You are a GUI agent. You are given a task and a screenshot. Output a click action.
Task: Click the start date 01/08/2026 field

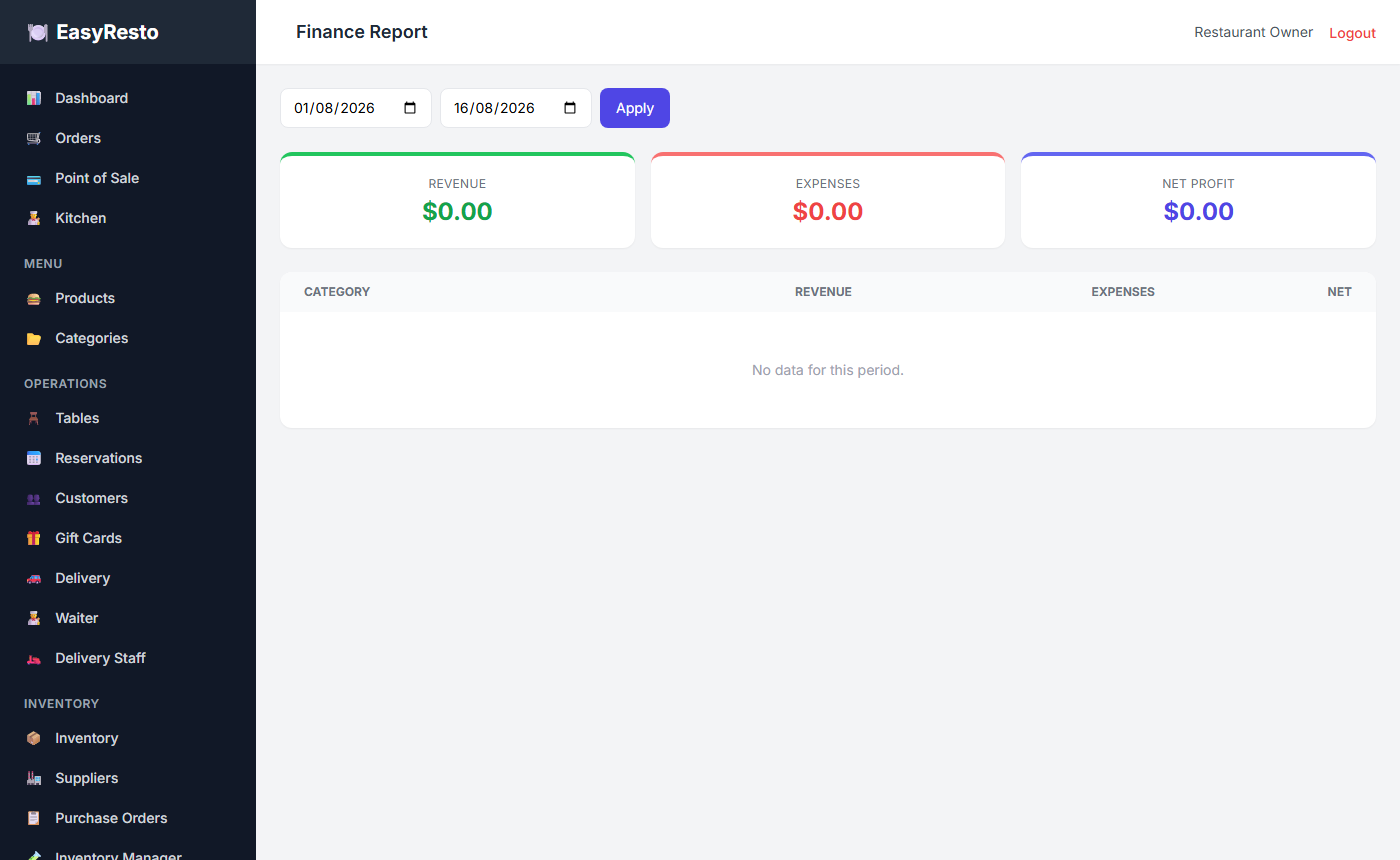tap(356, 108)
